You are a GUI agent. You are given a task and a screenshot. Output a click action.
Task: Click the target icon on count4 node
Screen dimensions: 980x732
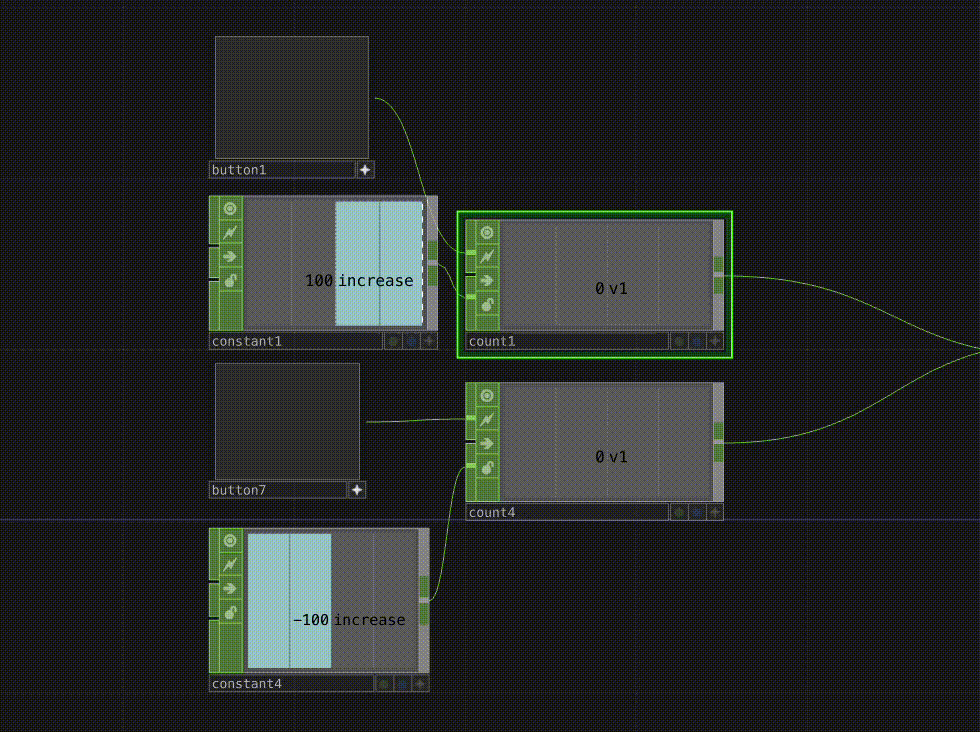(x=487, y=394)
